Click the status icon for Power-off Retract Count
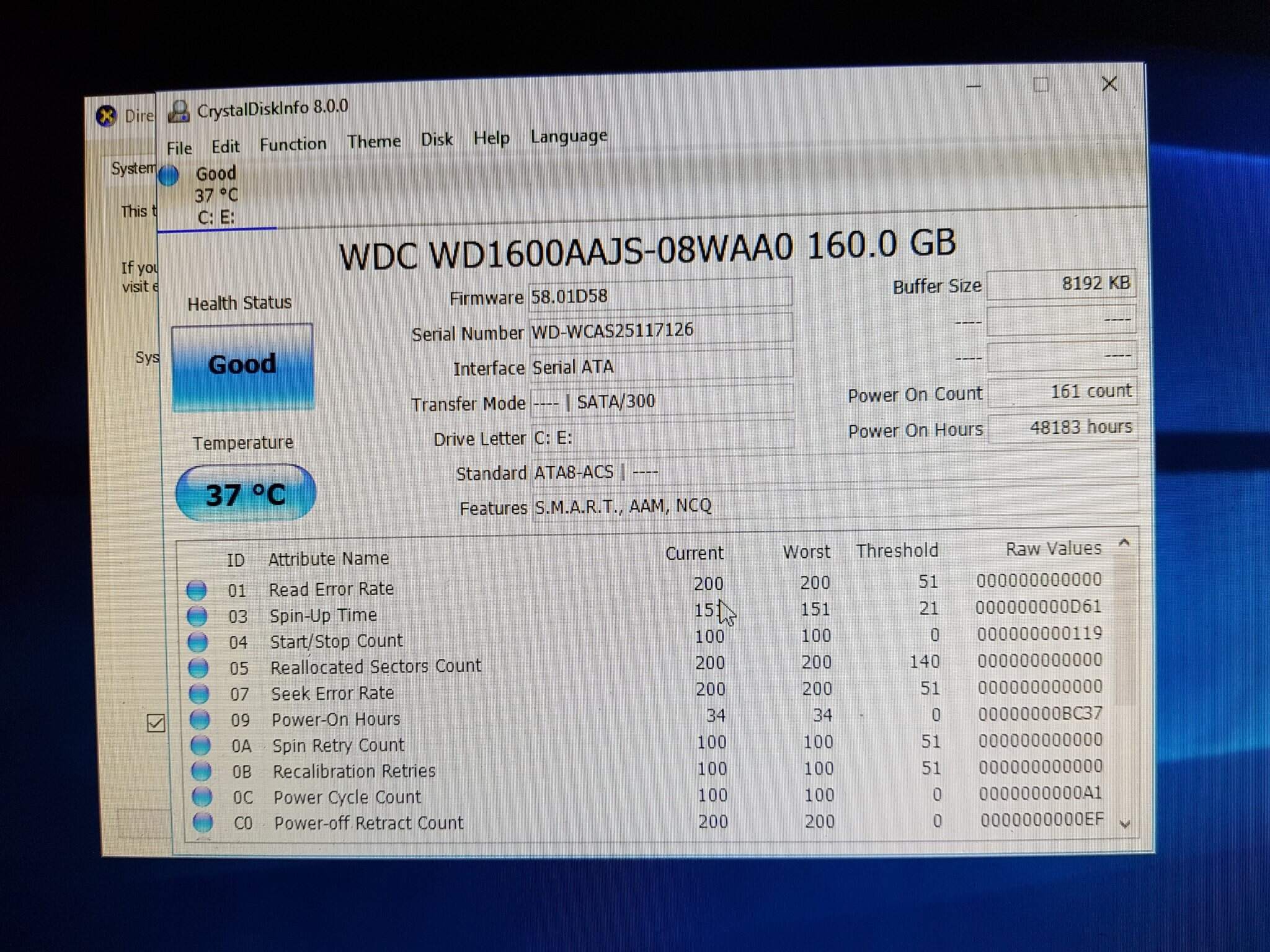The image size is (1270, 952). click(x=203, y=822)
